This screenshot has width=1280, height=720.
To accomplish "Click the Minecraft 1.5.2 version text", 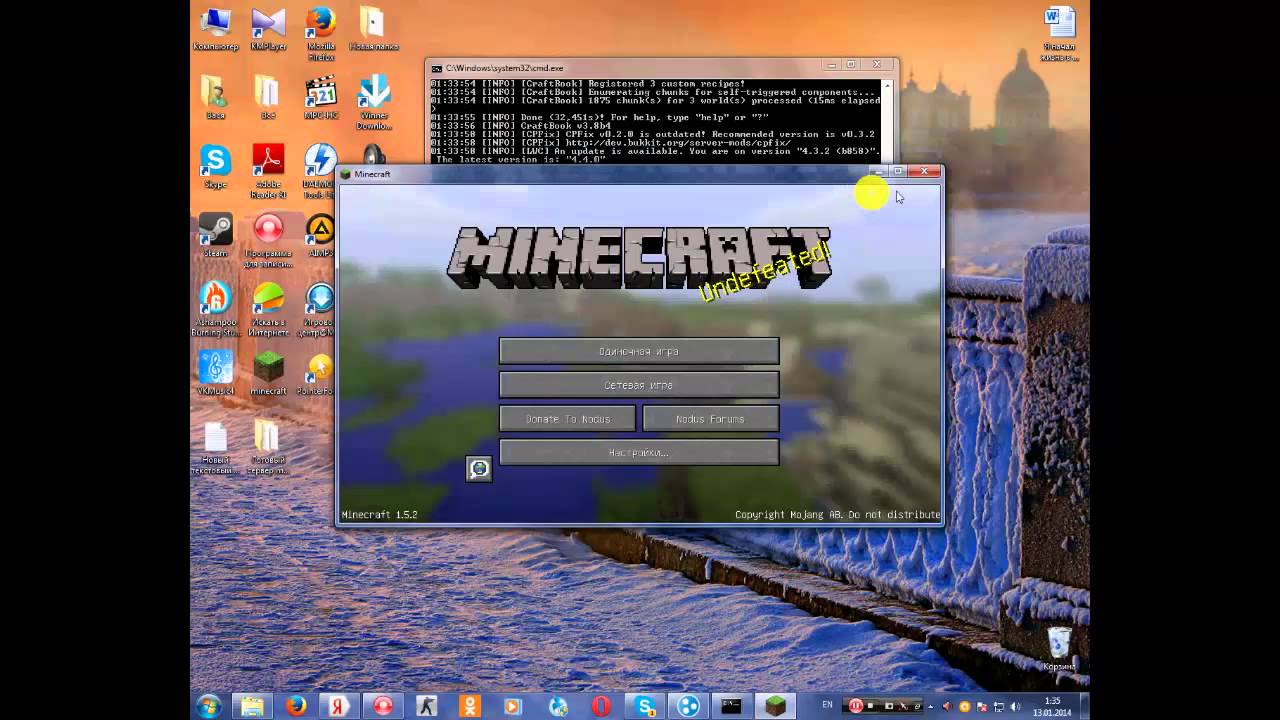I will click(x=379, y=515).
